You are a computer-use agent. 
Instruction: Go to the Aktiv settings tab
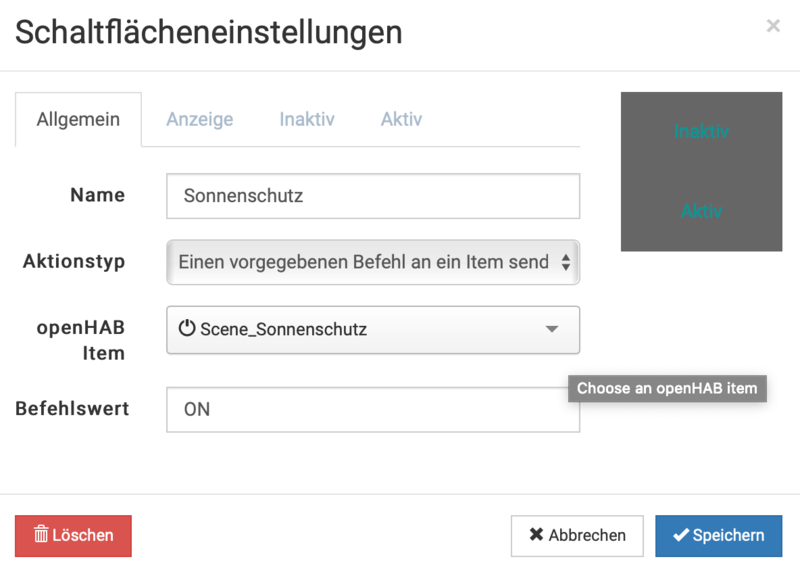click(x=401, y=119)
